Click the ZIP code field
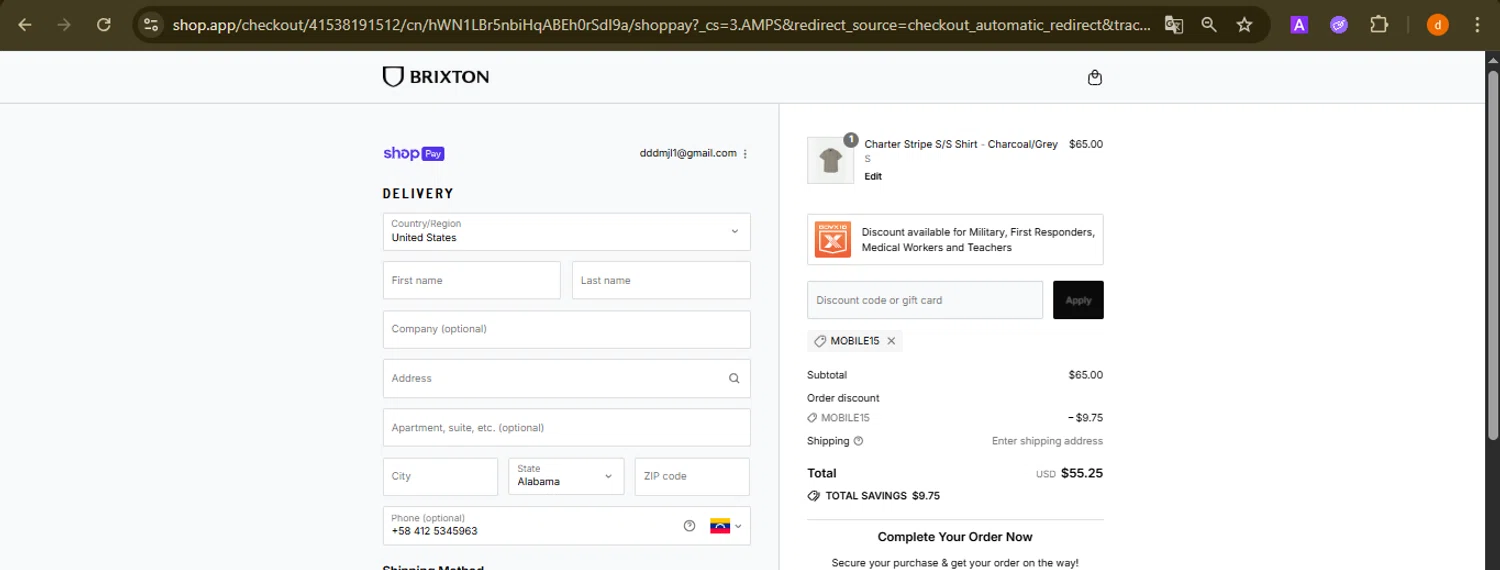 point(692,476)
